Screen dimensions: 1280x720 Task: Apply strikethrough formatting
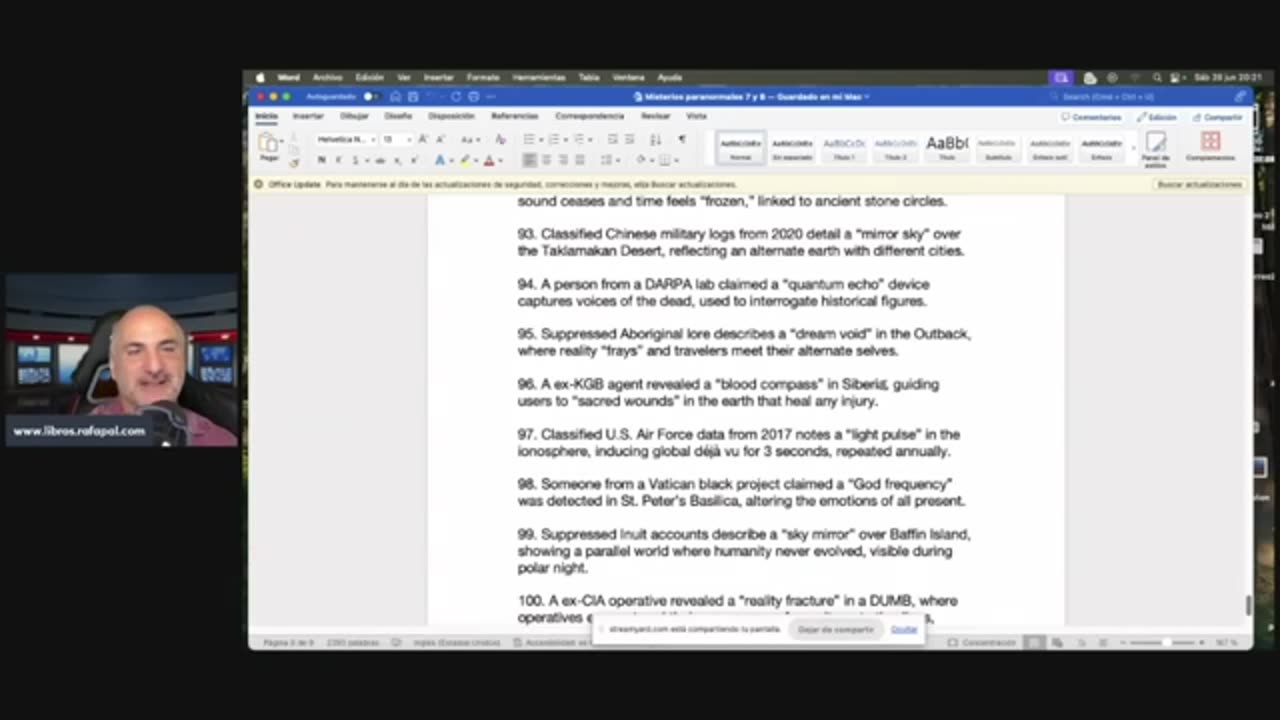point(380,160)
